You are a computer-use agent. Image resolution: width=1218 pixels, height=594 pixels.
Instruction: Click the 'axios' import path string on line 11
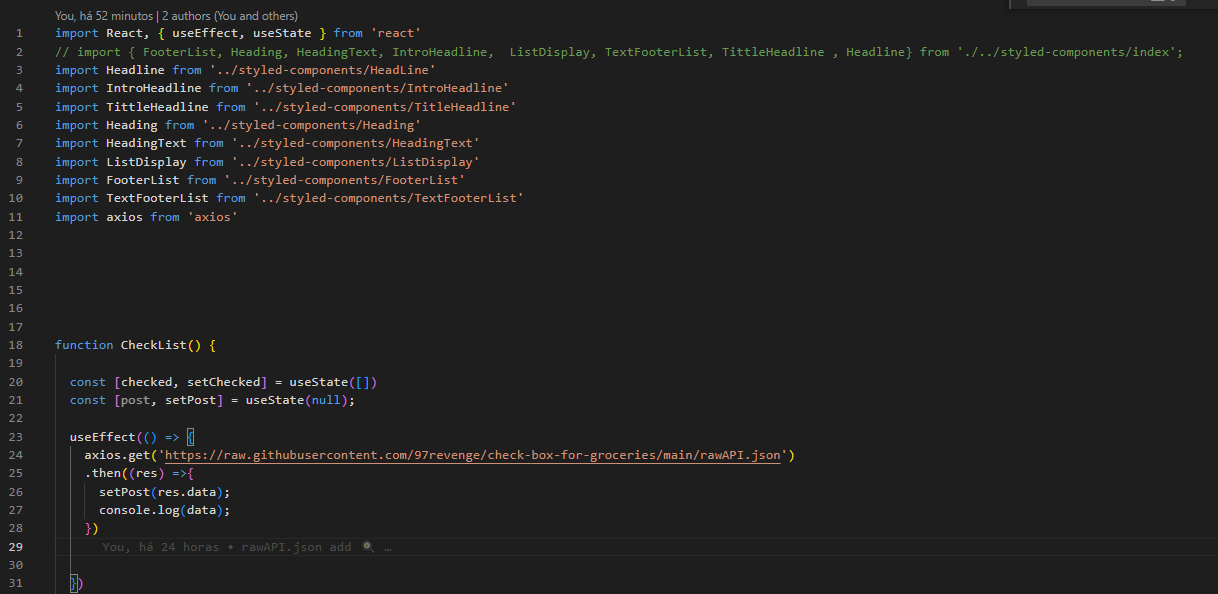212,217
